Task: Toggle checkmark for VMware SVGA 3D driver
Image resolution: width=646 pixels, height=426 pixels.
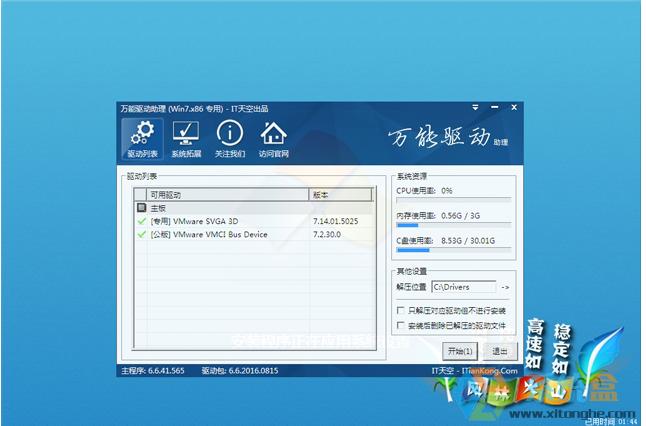Action: click(x=141, y=221)
